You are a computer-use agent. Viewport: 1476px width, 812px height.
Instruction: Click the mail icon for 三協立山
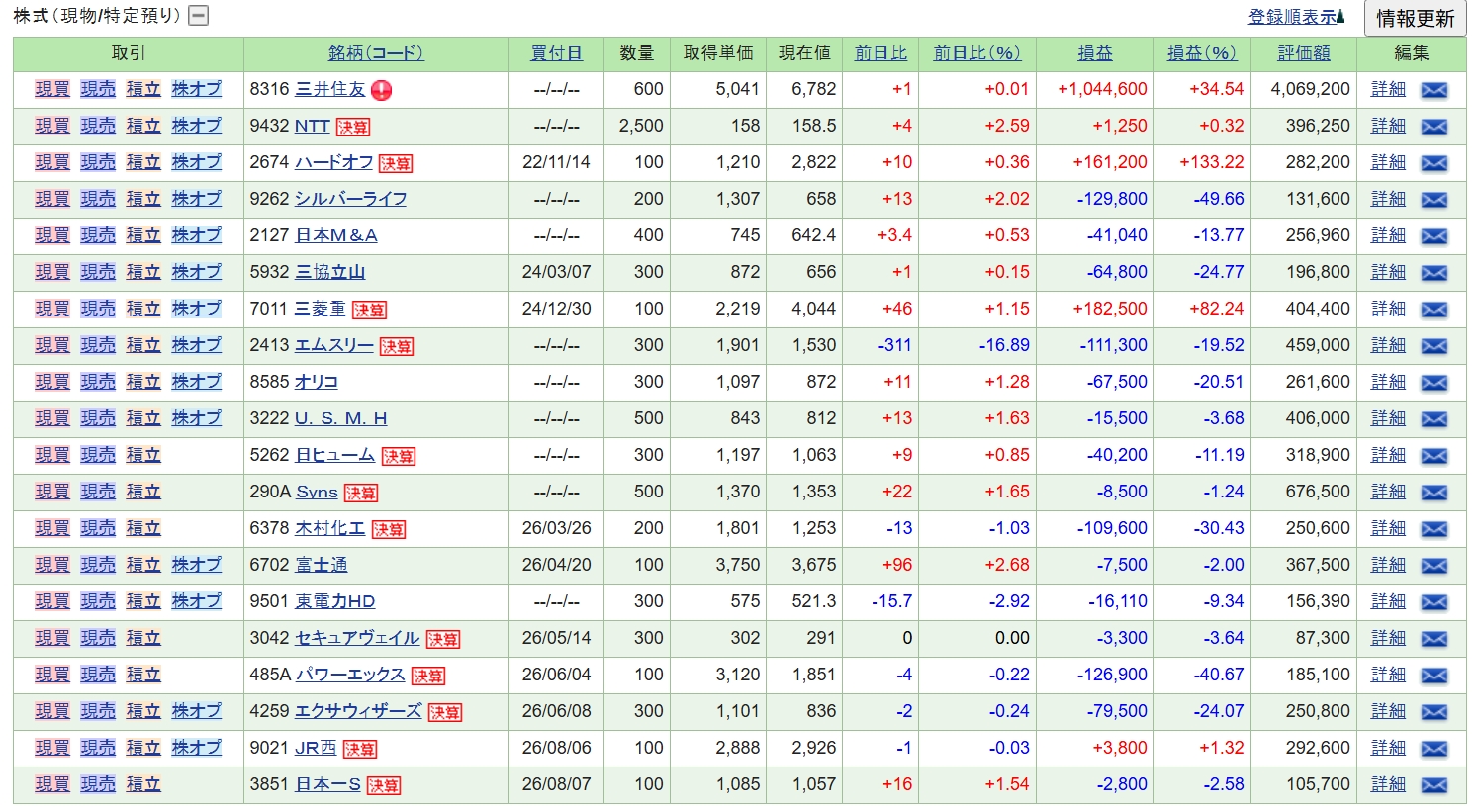1433,273
